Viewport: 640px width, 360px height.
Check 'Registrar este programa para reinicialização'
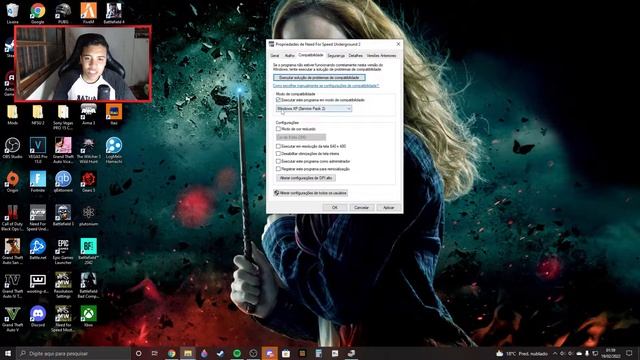(x=278, y=169)
